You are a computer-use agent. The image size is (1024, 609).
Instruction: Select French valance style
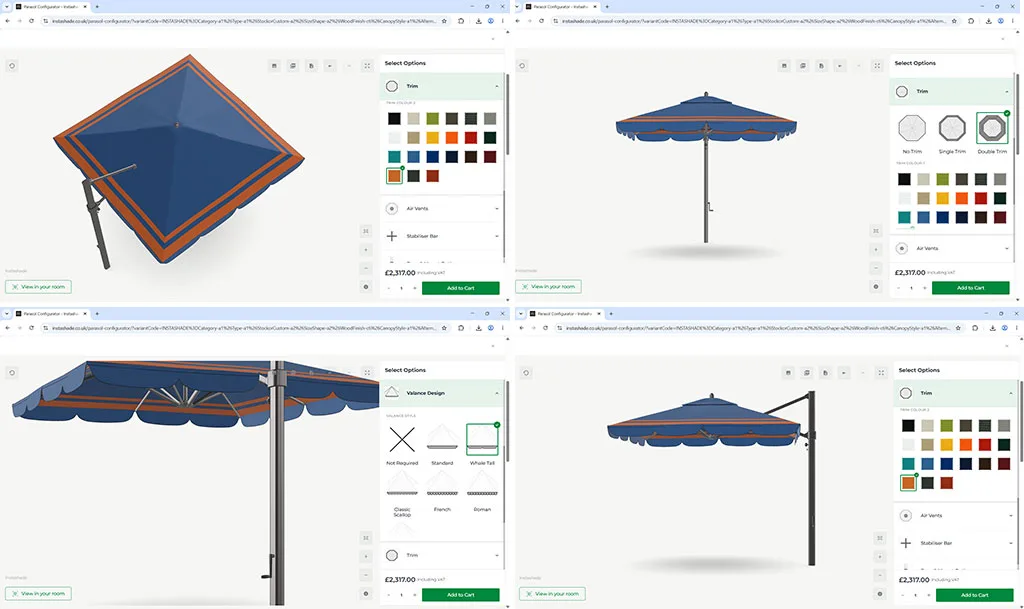pos(442,492)
